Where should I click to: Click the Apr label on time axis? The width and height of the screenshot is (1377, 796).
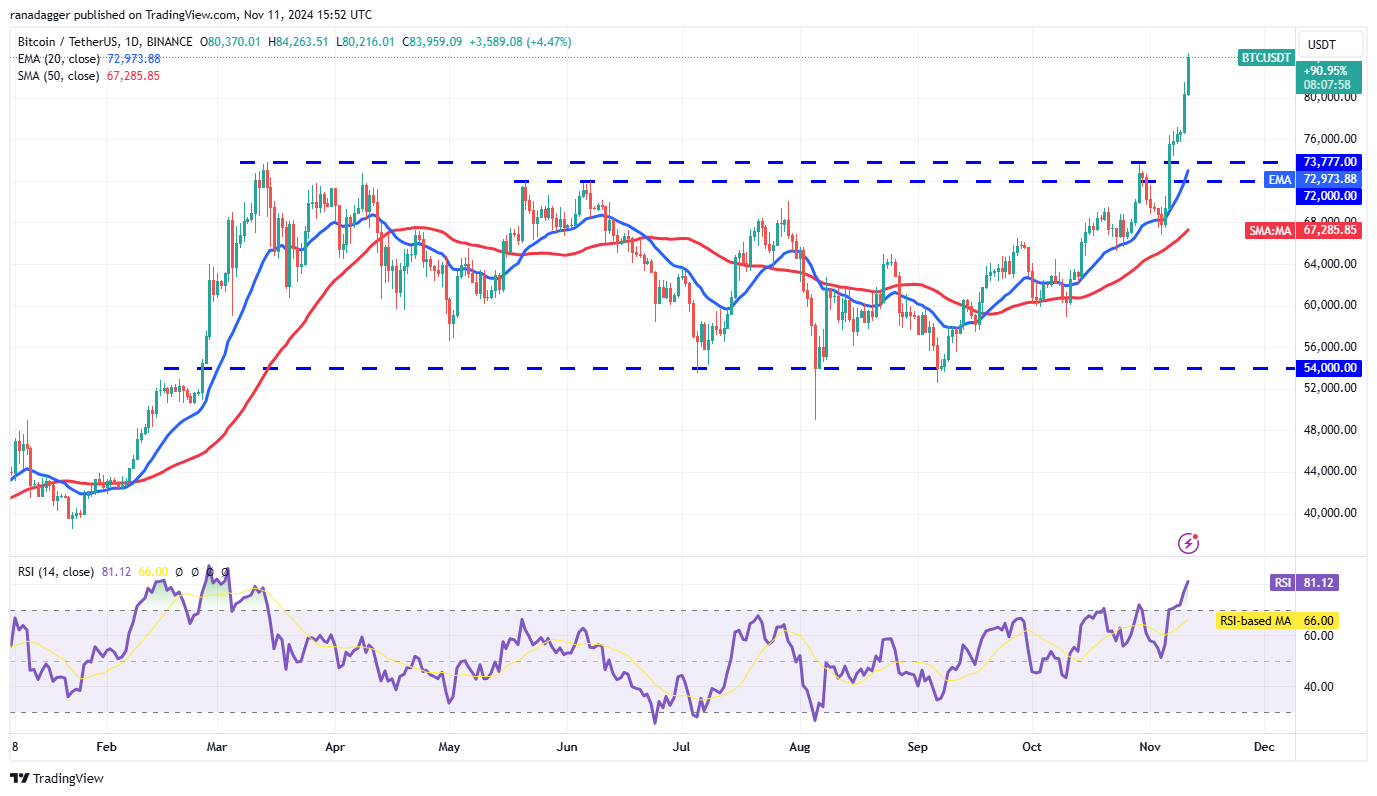click(x=335, y=747)
